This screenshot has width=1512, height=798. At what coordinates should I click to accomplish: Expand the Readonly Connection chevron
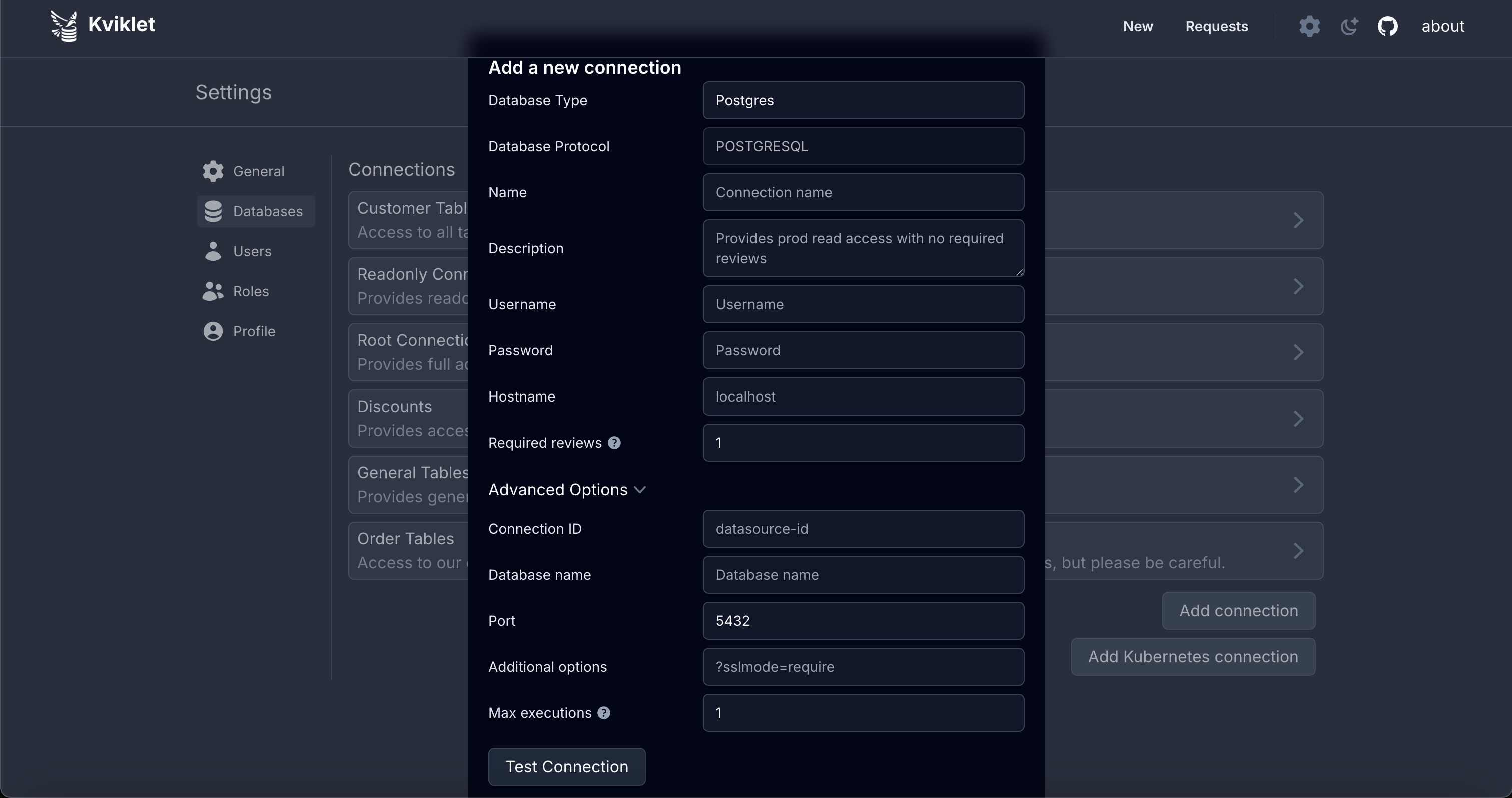(x=1298, y=286)
